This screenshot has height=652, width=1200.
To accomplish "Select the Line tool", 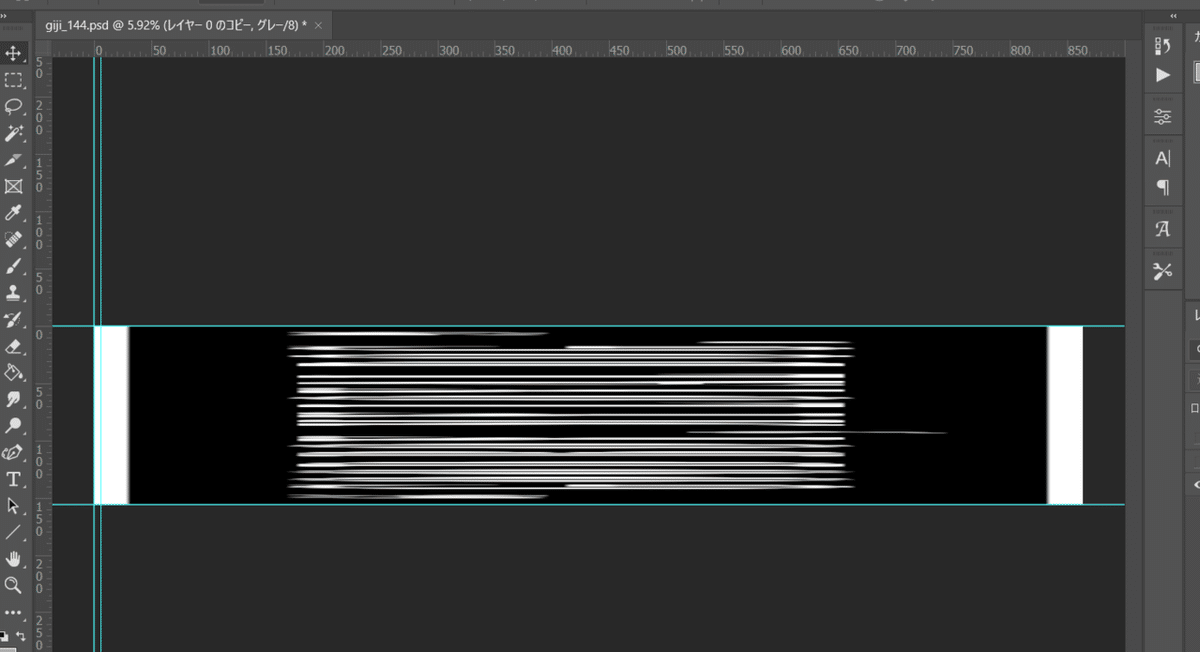I will [14, 532].
